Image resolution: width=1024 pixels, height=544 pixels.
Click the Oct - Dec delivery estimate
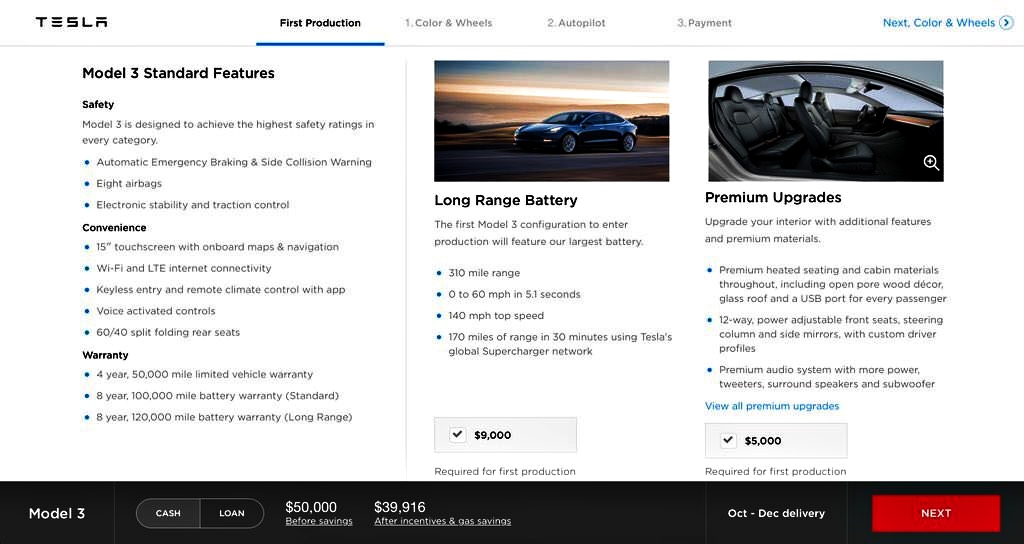click(776, 513)
